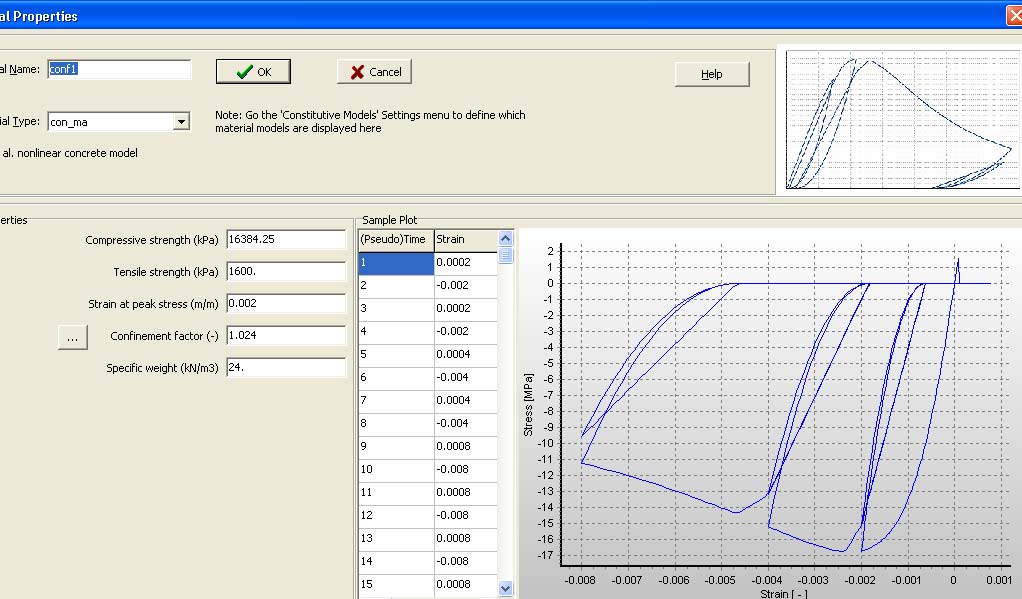
Task: Click the OK button with green checkmark
Action: point(253,72)
